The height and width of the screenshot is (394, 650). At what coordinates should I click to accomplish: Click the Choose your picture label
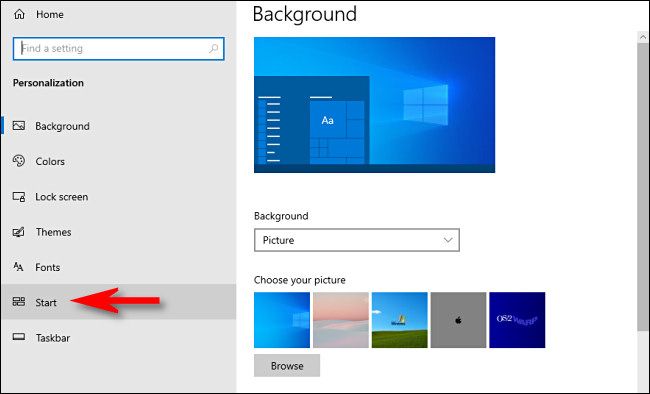coord(300,280)
